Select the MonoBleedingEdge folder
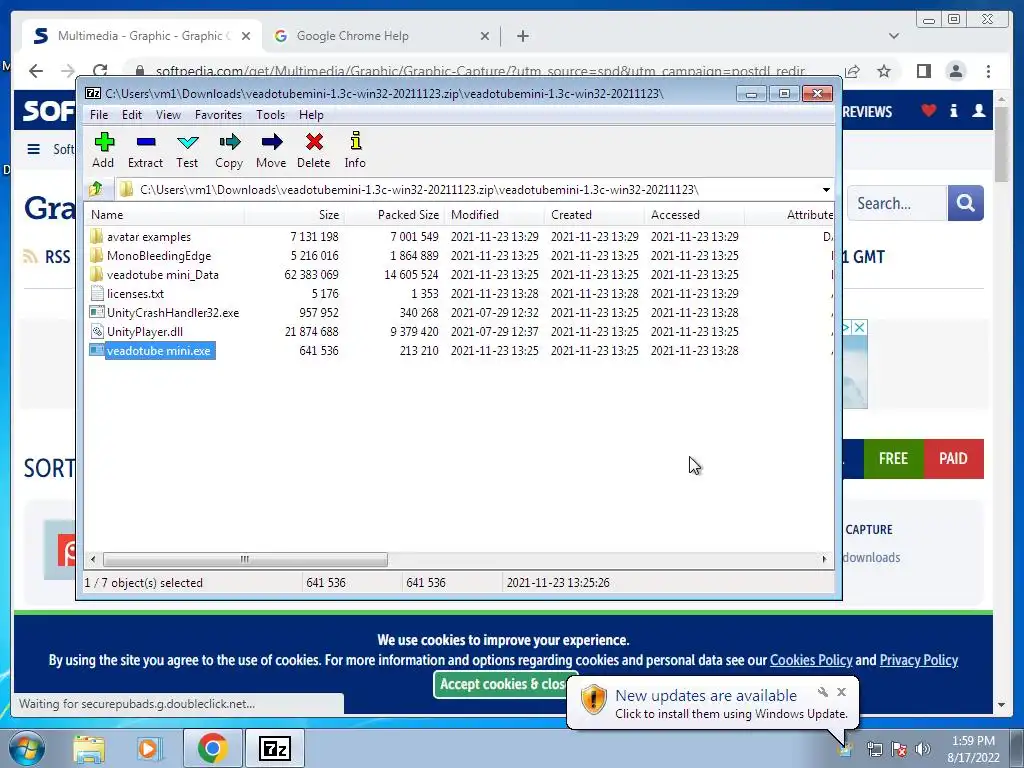The image size is (1024, 768). (159, 255)
